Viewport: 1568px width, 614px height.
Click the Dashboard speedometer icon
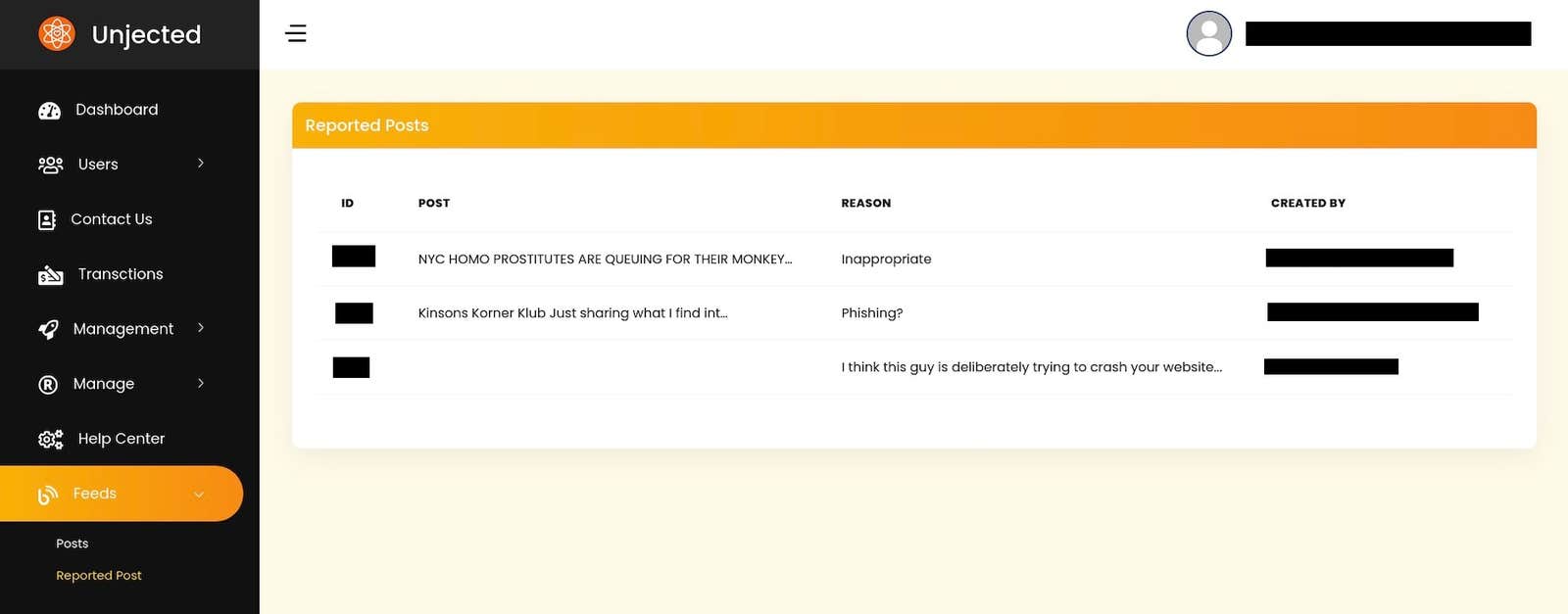[49, 111]
